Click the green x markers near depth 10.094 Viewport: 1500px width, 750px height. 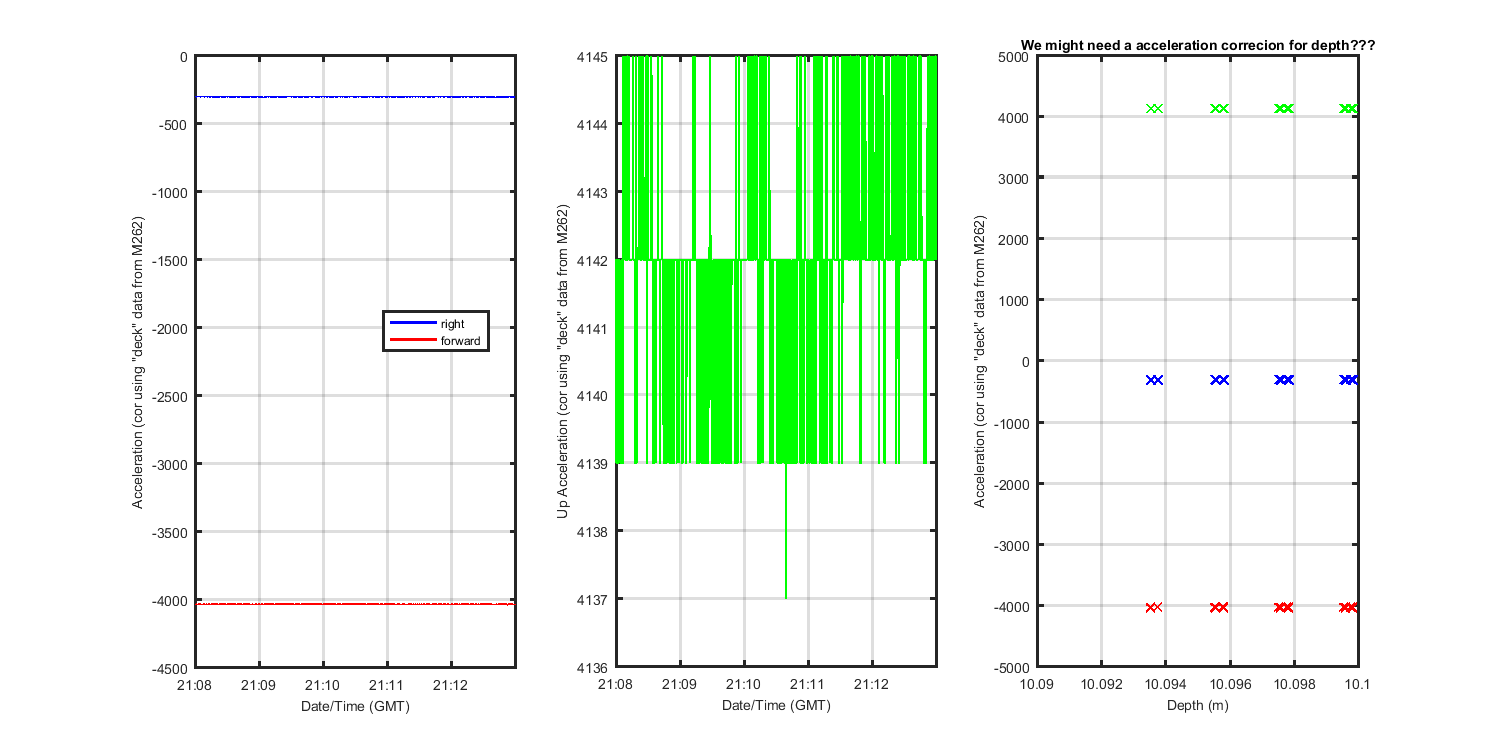point(1154,108)
